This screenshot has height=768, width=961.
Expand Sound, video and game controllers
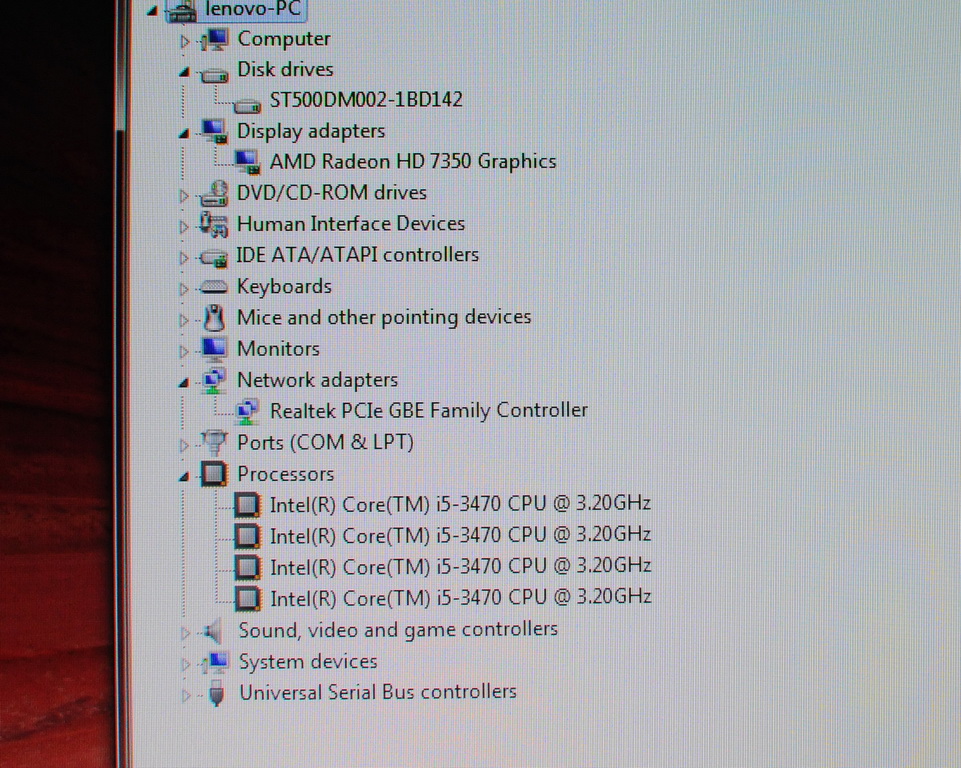[185, 633]
